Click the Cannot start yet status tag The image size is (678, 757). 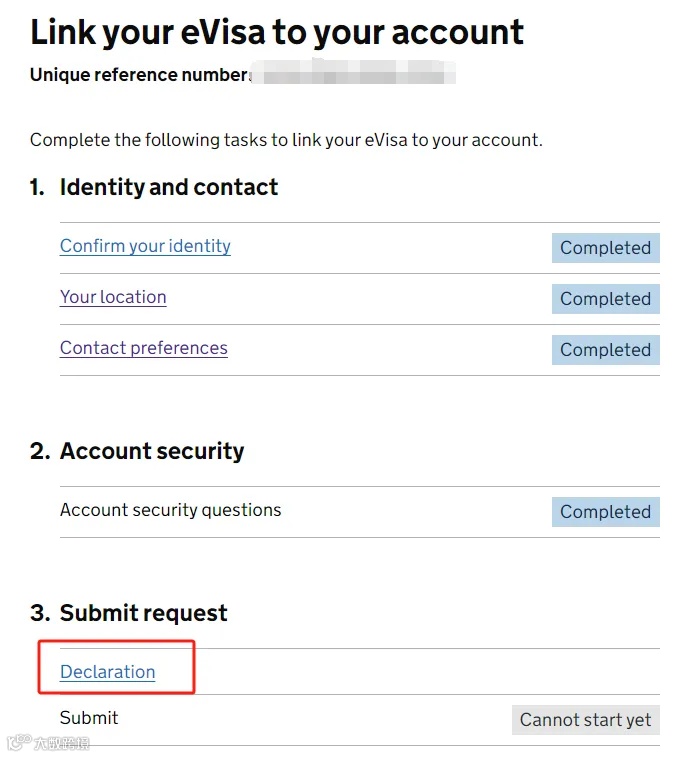[x=586, y=720]
